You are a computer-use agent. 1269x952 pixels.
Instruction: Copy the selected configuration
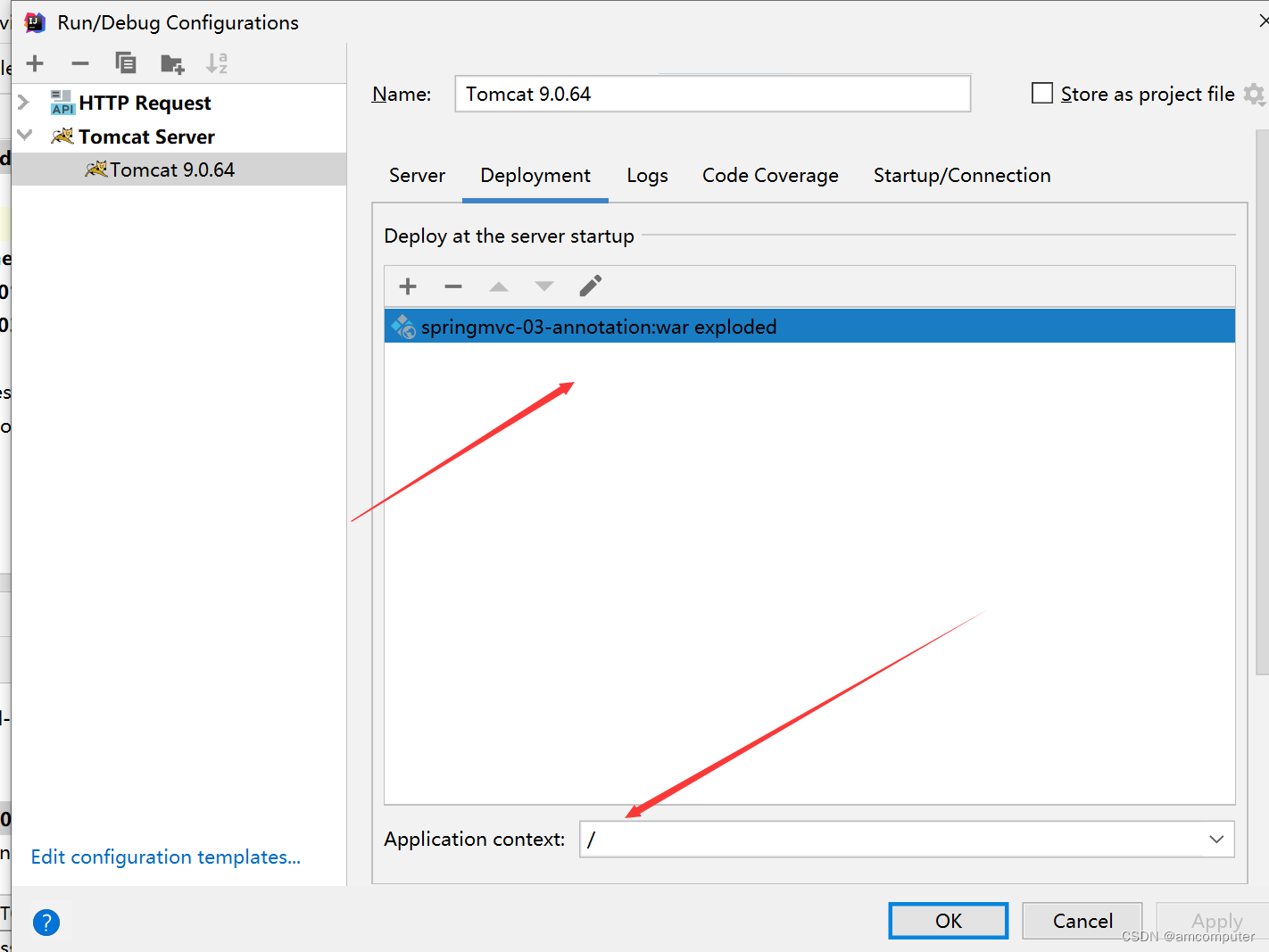(126, 63)
